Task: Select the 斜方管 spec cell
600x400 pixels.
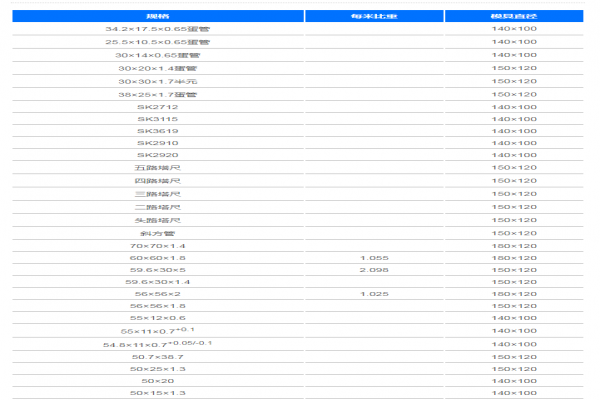Action: (x=158, y=233)
